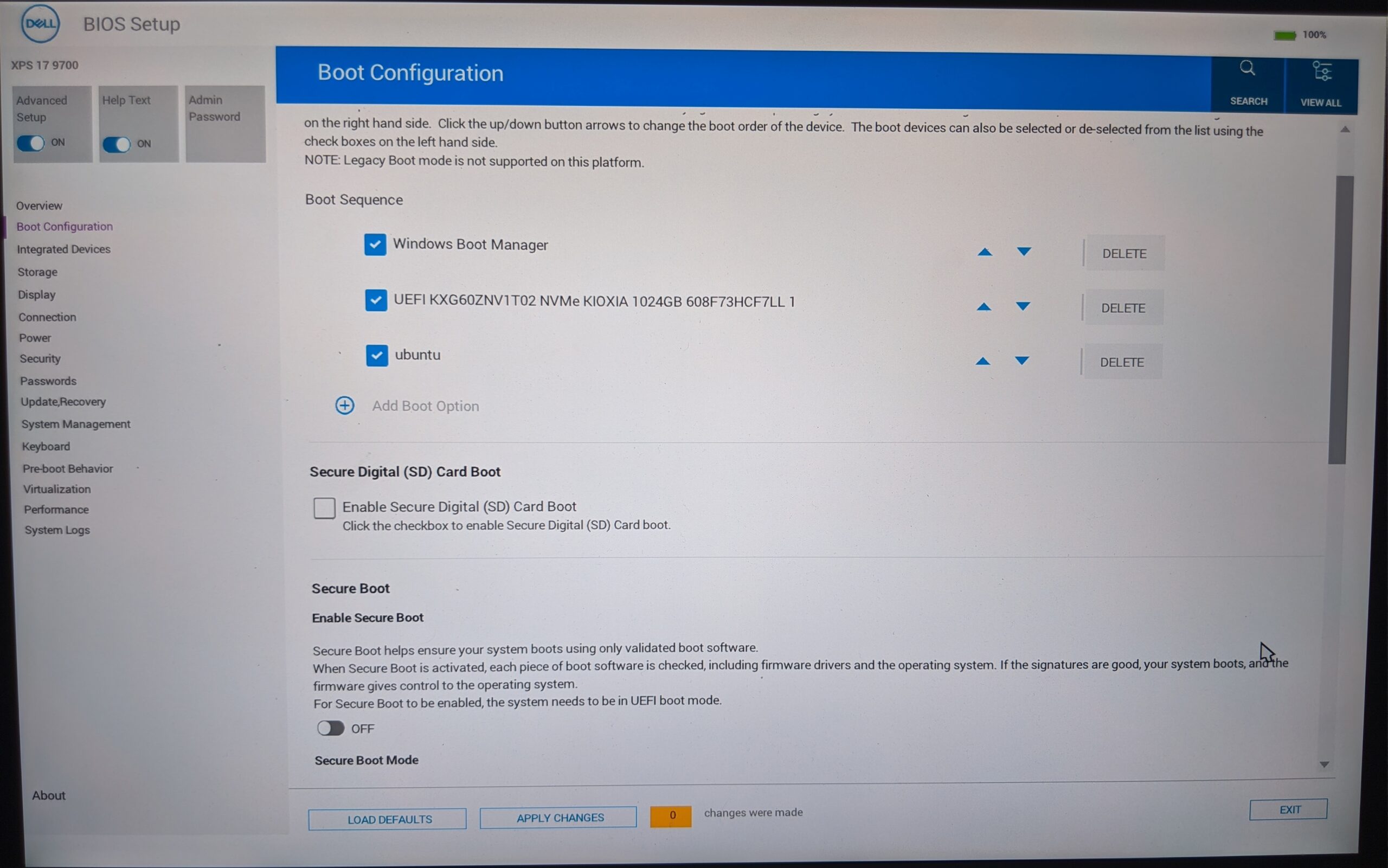Click the Boot Sequence heading

354,199
